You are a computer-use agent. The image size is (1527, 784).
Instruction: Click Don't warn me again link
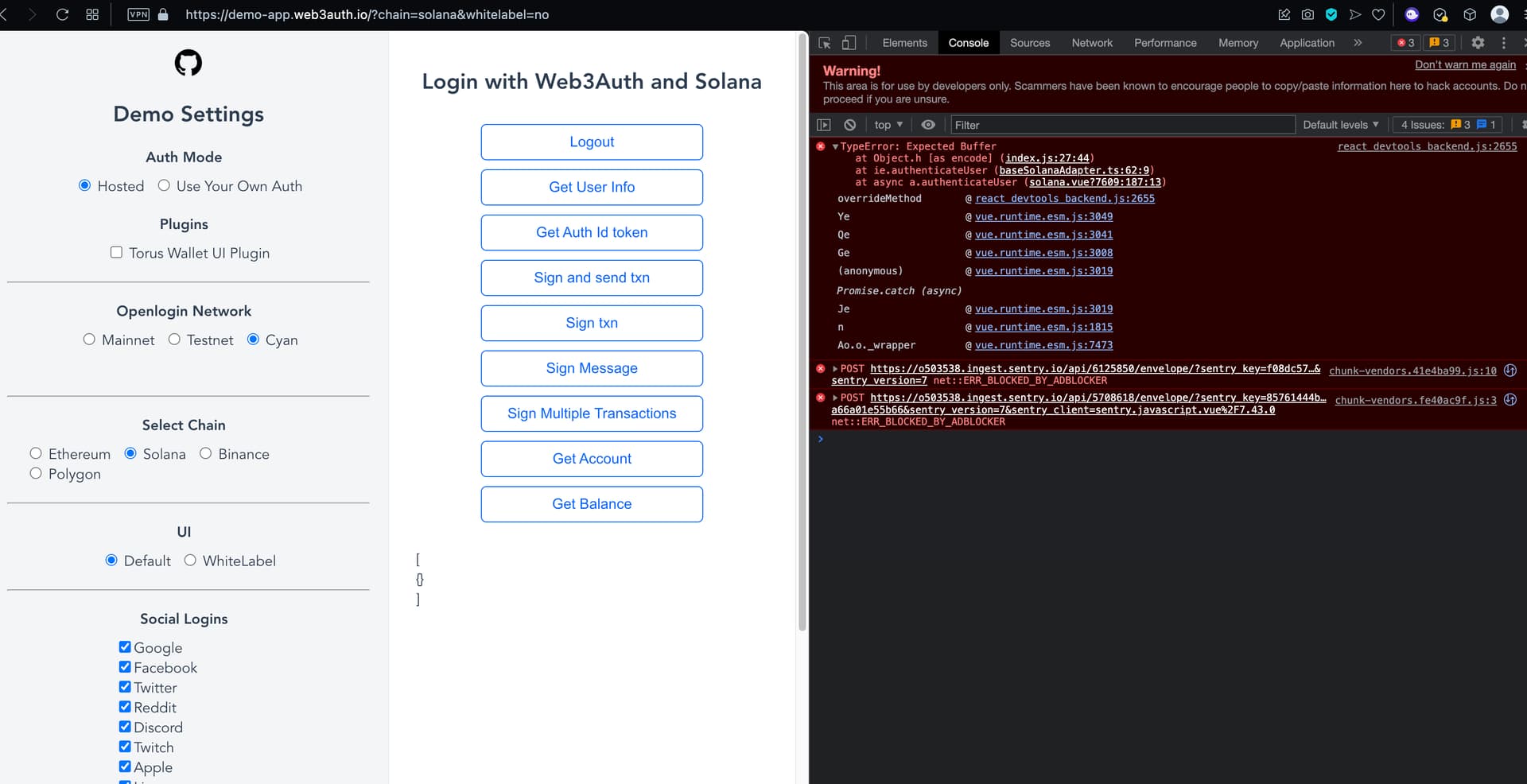pyautogui.click(x=1465, y=64)
